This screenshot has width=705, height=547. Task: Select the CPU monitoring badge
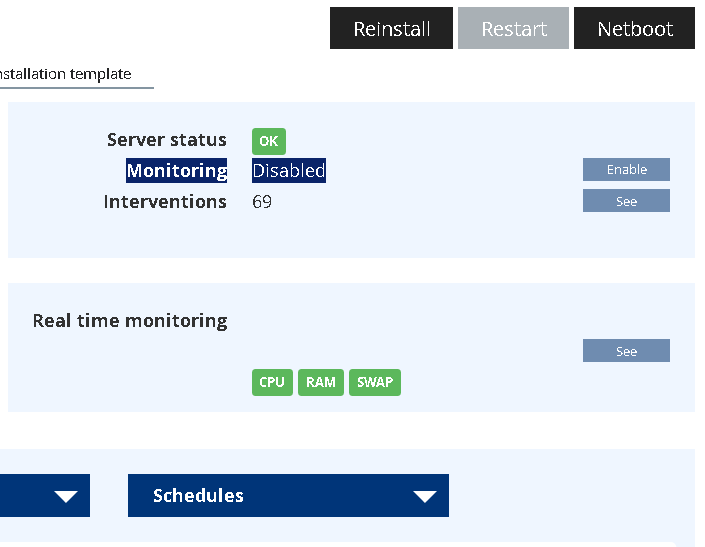coord(272,382)
